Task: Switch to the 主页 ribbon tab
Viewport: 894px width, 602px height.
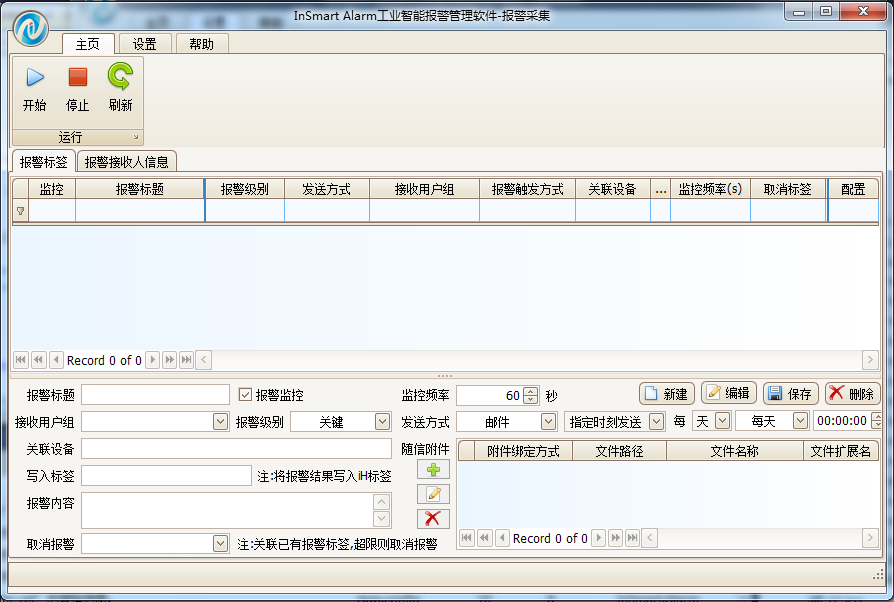Action: (x=88, y=44)
